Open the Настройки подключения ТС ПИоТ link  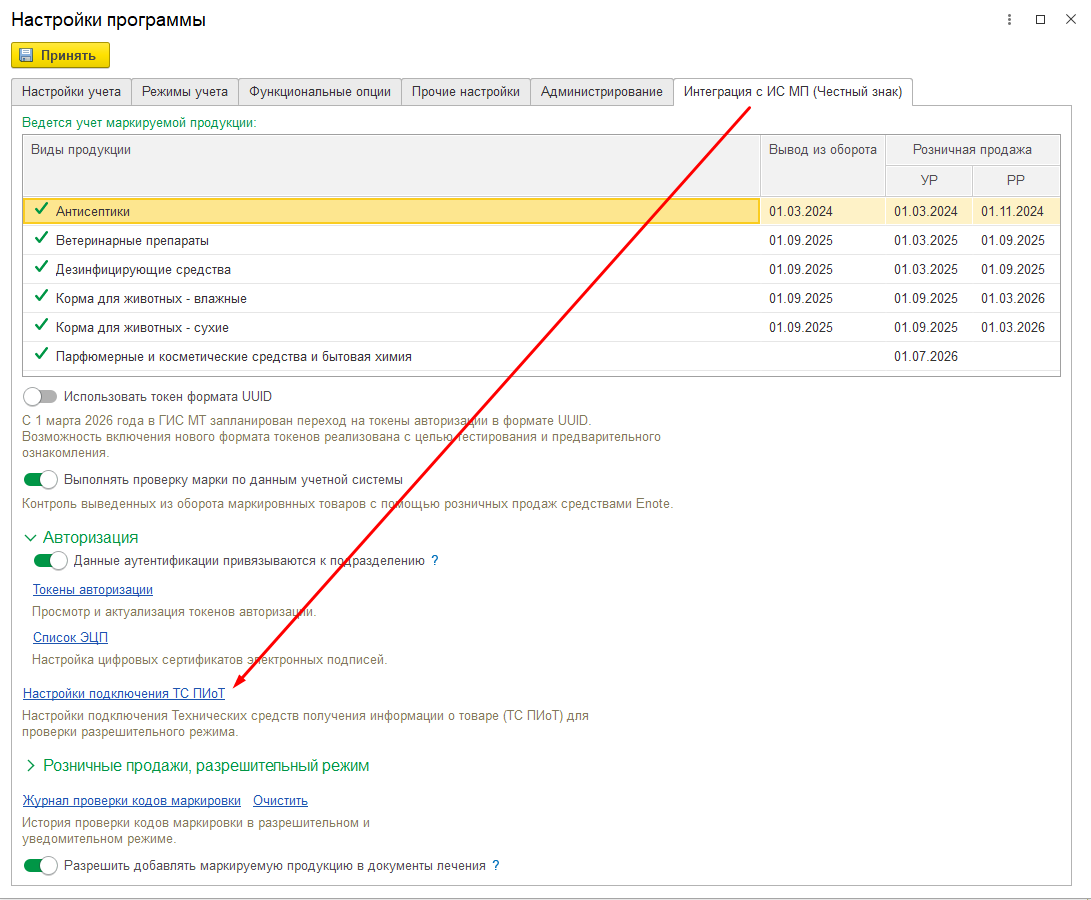[x=124, y=692]
